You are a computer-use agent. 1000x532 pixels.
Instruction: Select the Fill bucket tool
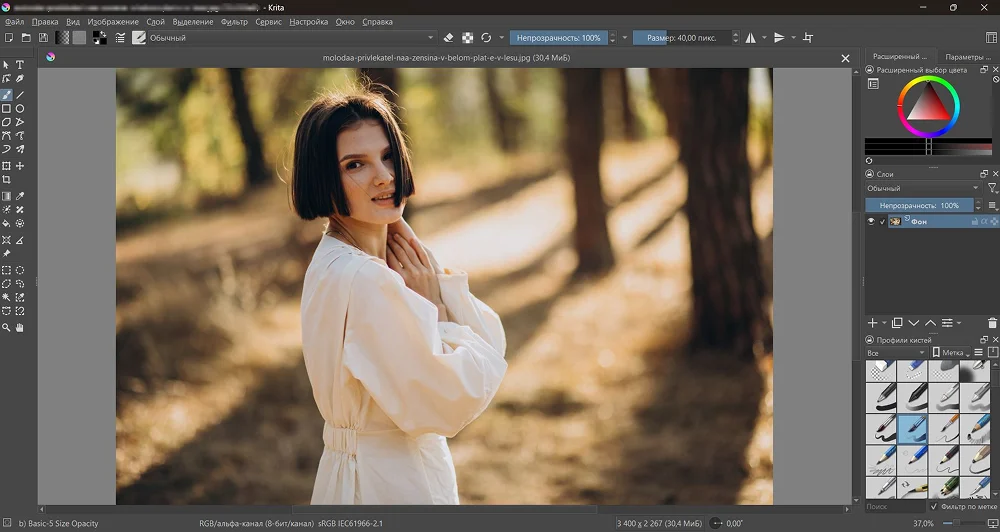(x=7, y=223)
